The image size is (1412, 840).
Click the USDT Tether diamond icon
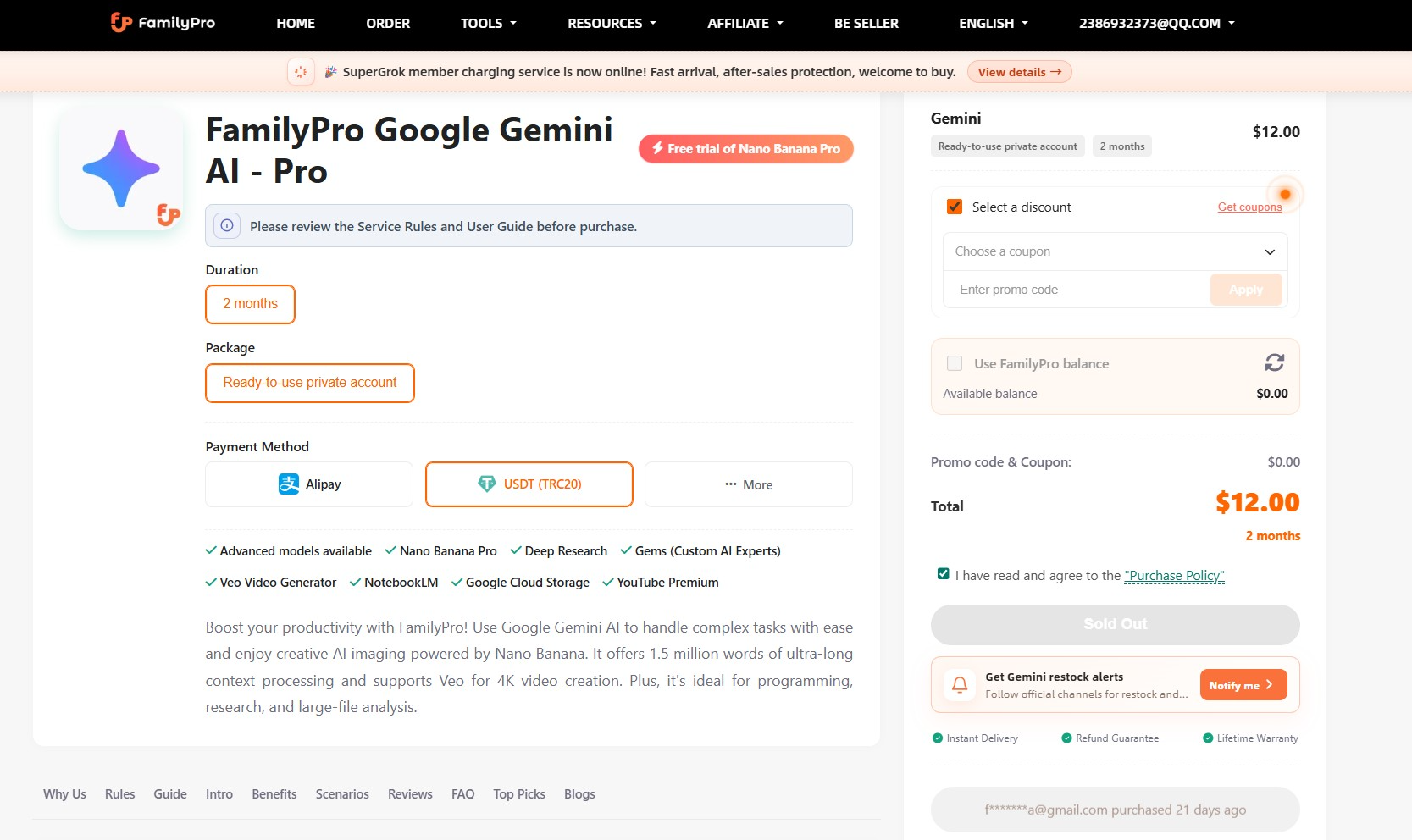[487, 484]
